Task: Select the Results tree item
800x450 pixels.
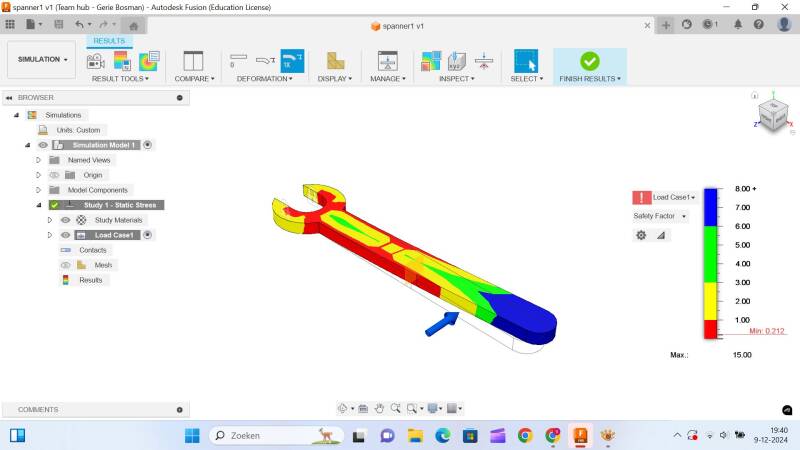Action: (x=90, y=280)
